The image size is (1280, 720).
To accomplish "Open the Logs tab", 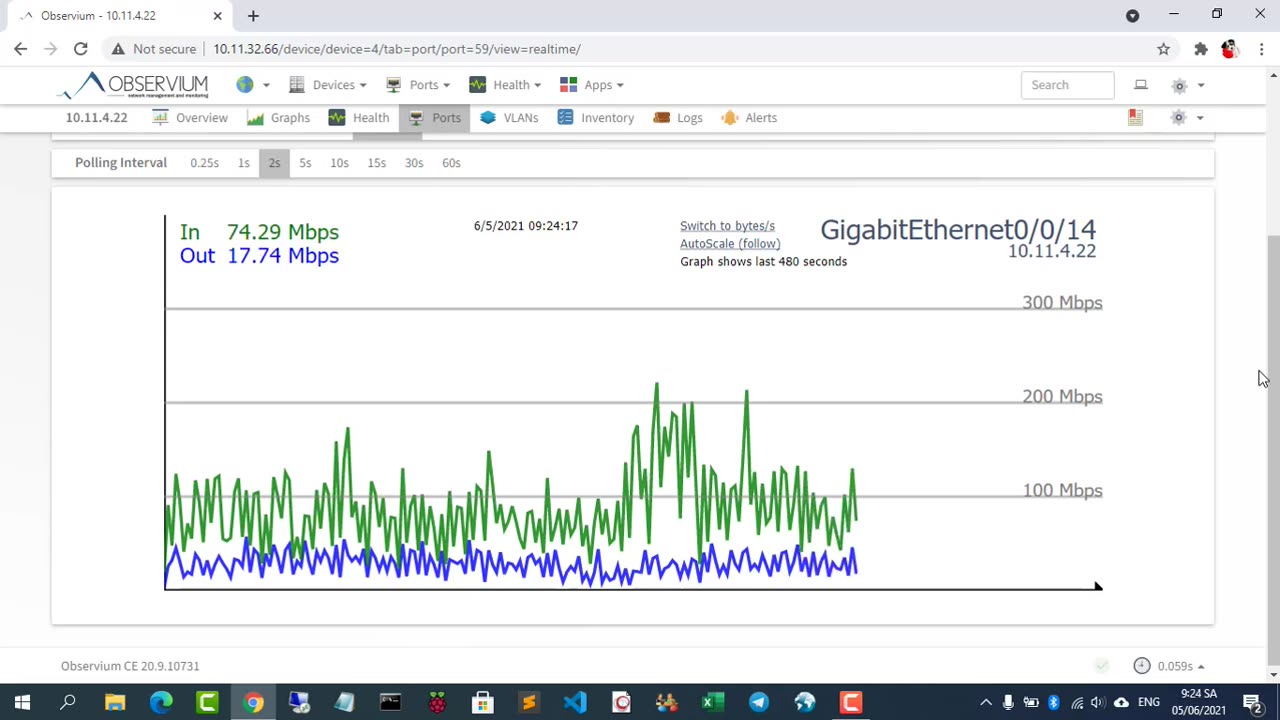I will pos(678,118).
